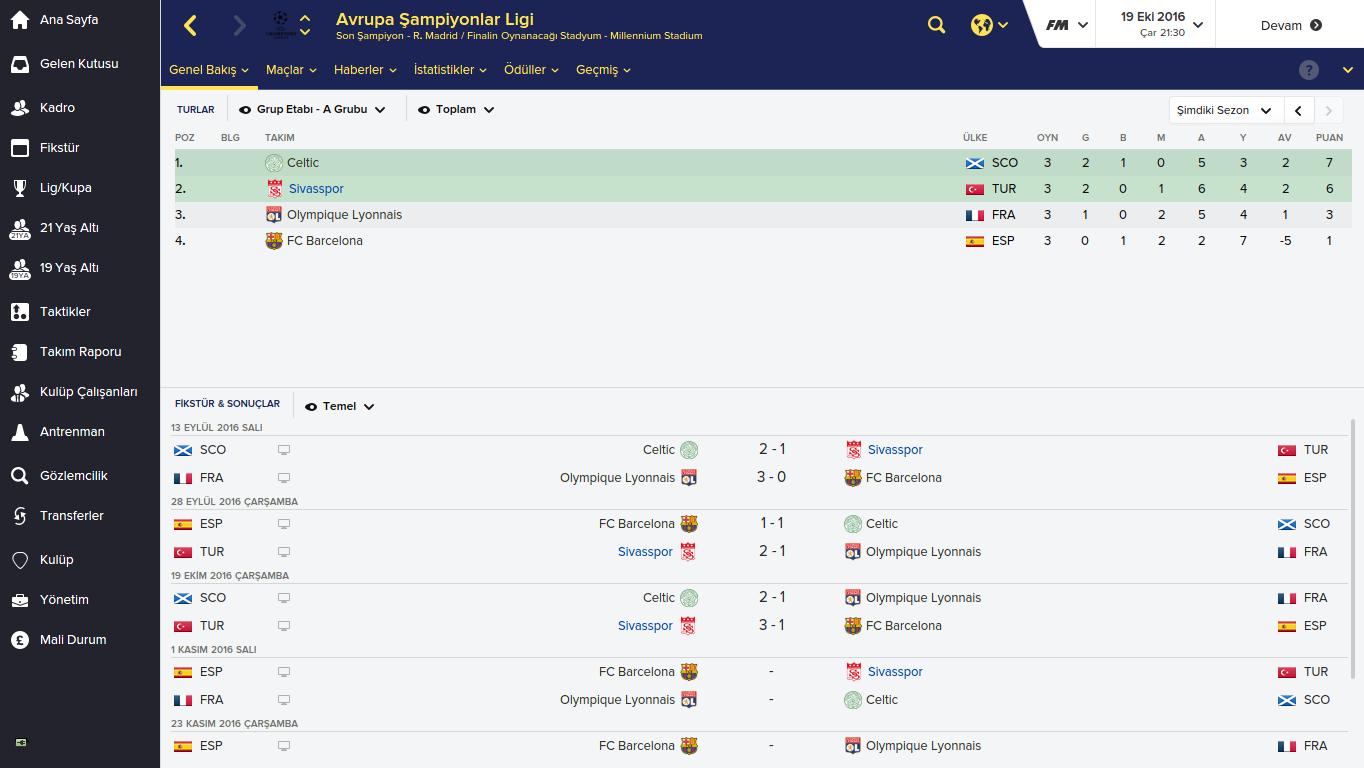Open the Ödüller menu
1364x768 pixels.
coord(531,70)
